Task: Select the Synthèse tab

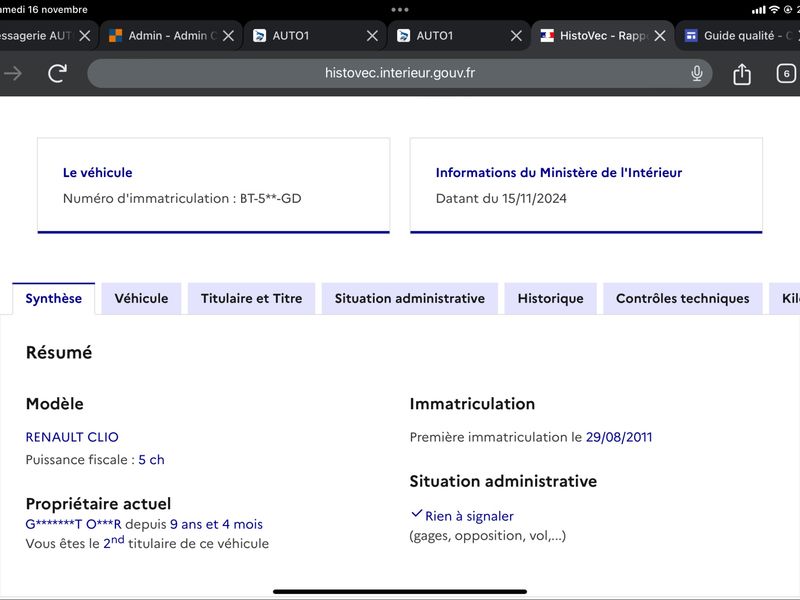Action: (x=54, y=298)
